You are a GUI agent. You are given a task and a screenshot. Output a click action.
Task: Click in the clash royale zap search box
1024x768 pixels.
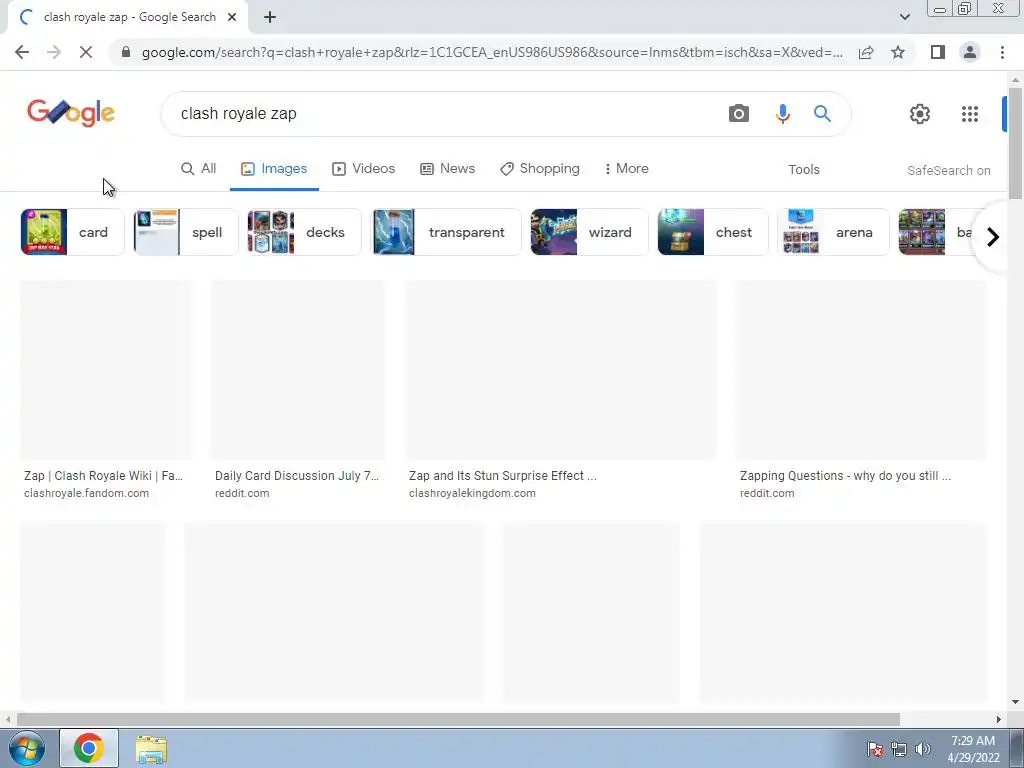point(444,114)
